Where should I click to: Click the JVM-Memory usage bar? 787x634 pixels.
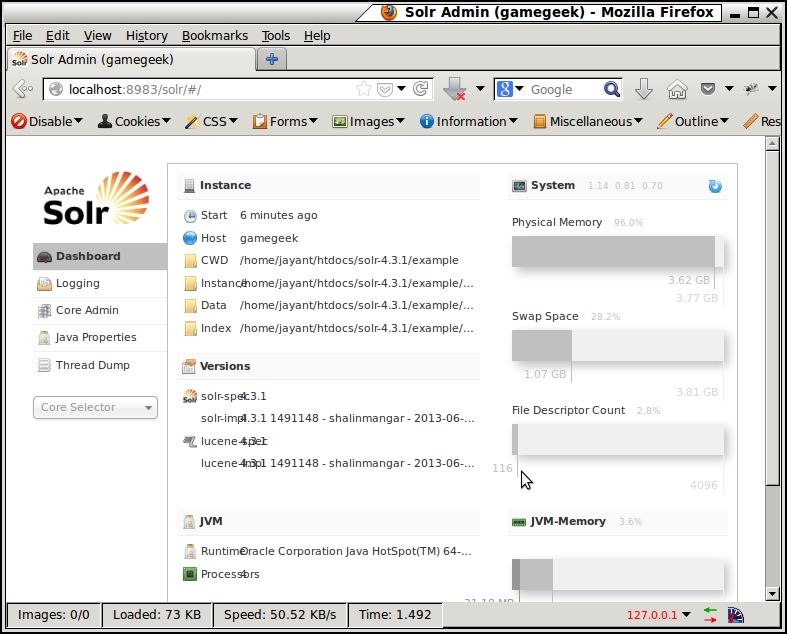(618, 574)
